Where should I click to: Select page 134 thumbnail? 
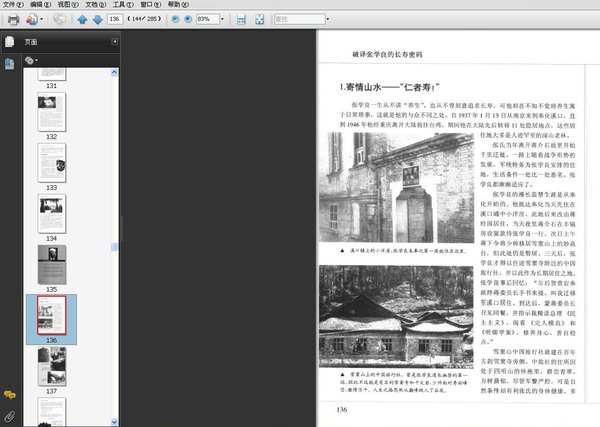pyautogui.click(x=52, y=208)
